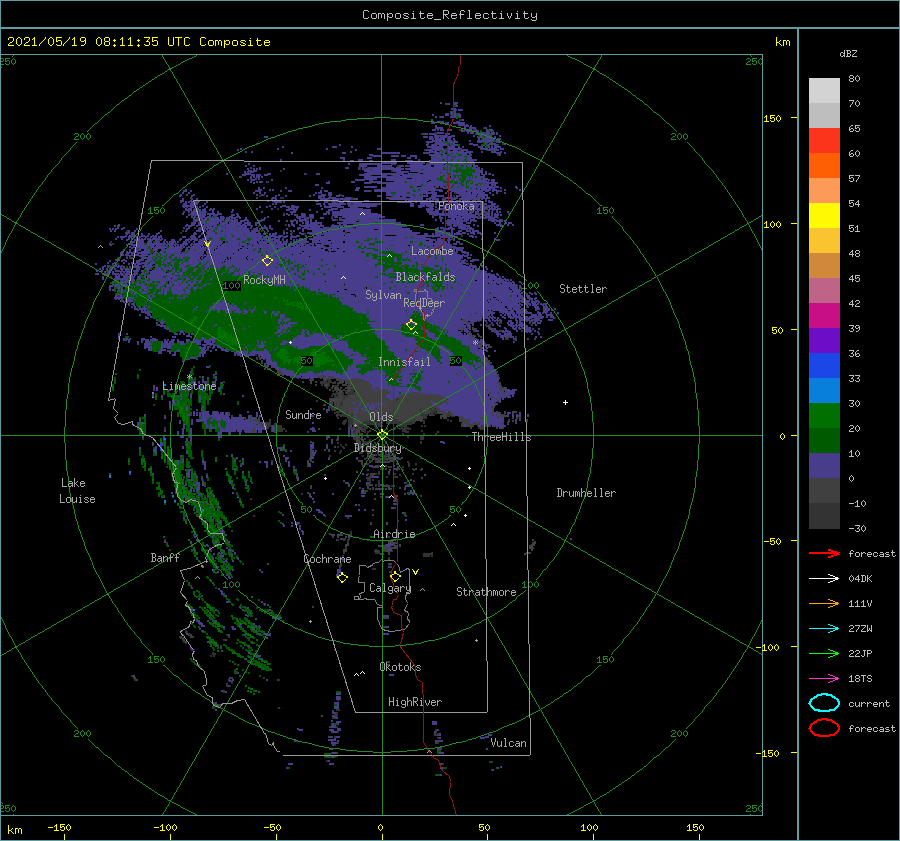Click the Lacombe town label
The width and height of the screenshot is (900, 841).
tap(432, 251)
